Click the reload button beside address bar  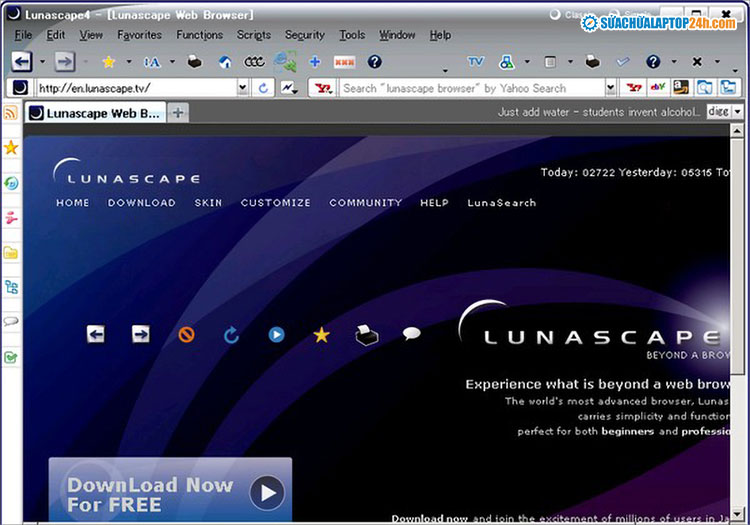pos(263,88)
